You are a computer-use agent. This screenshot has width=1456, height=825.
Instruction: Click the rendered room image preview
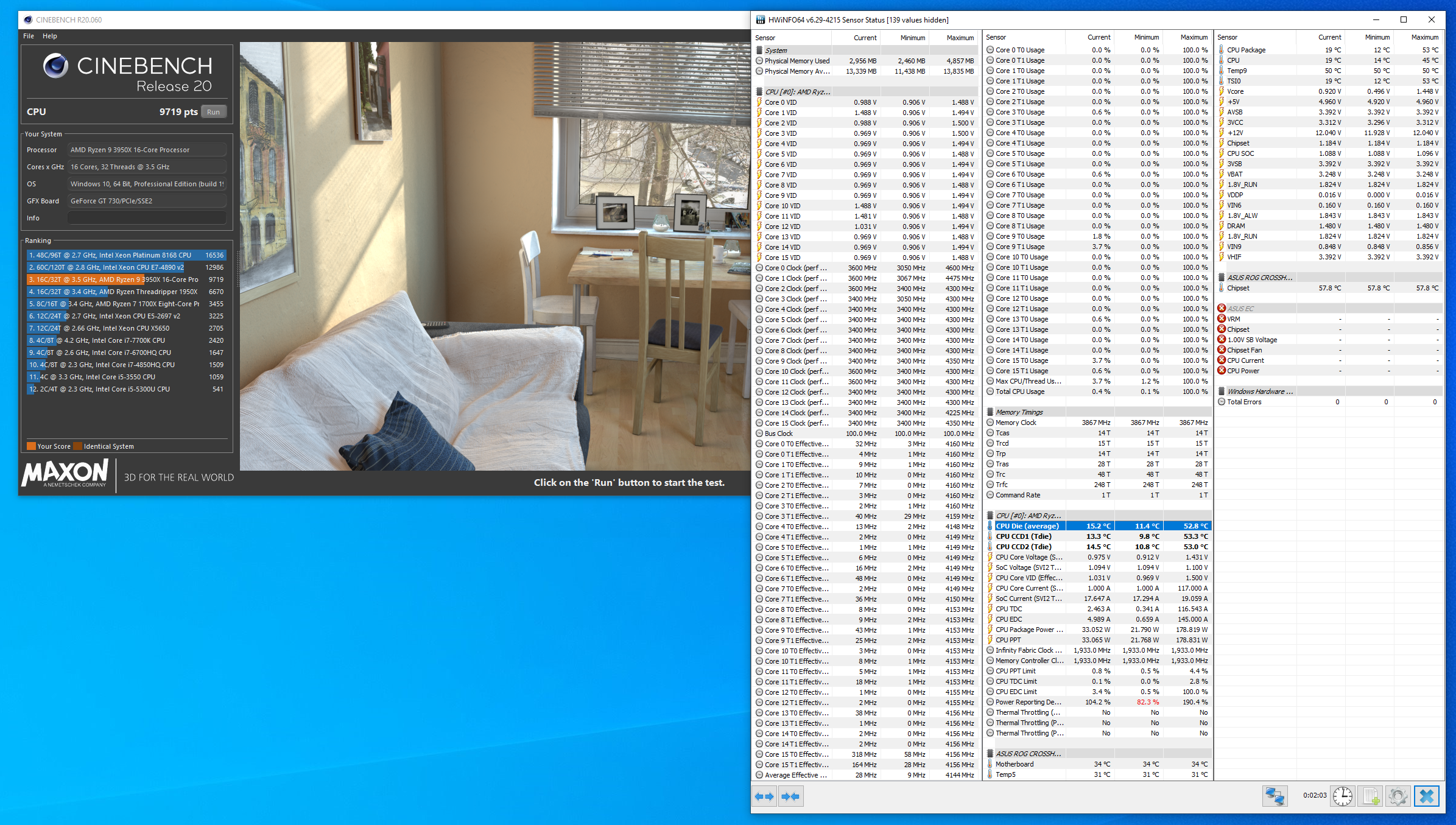pos(494,256)
